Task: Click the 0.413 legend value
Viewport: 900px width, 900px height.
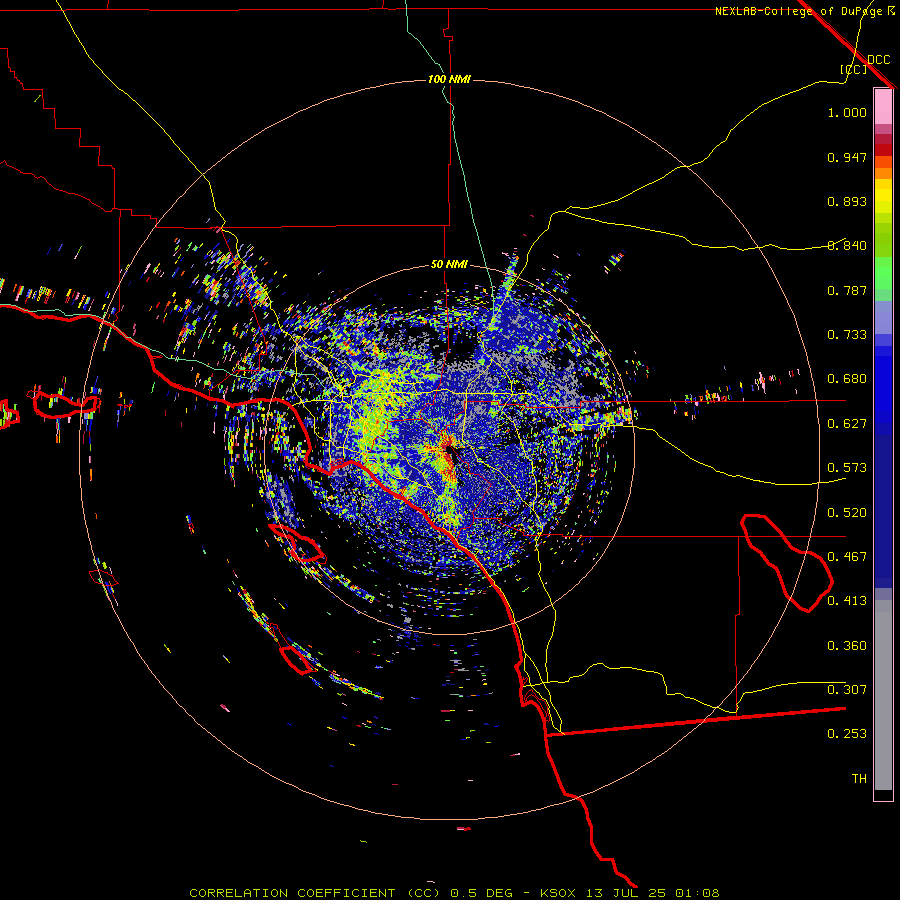Action: pos(847,601)
